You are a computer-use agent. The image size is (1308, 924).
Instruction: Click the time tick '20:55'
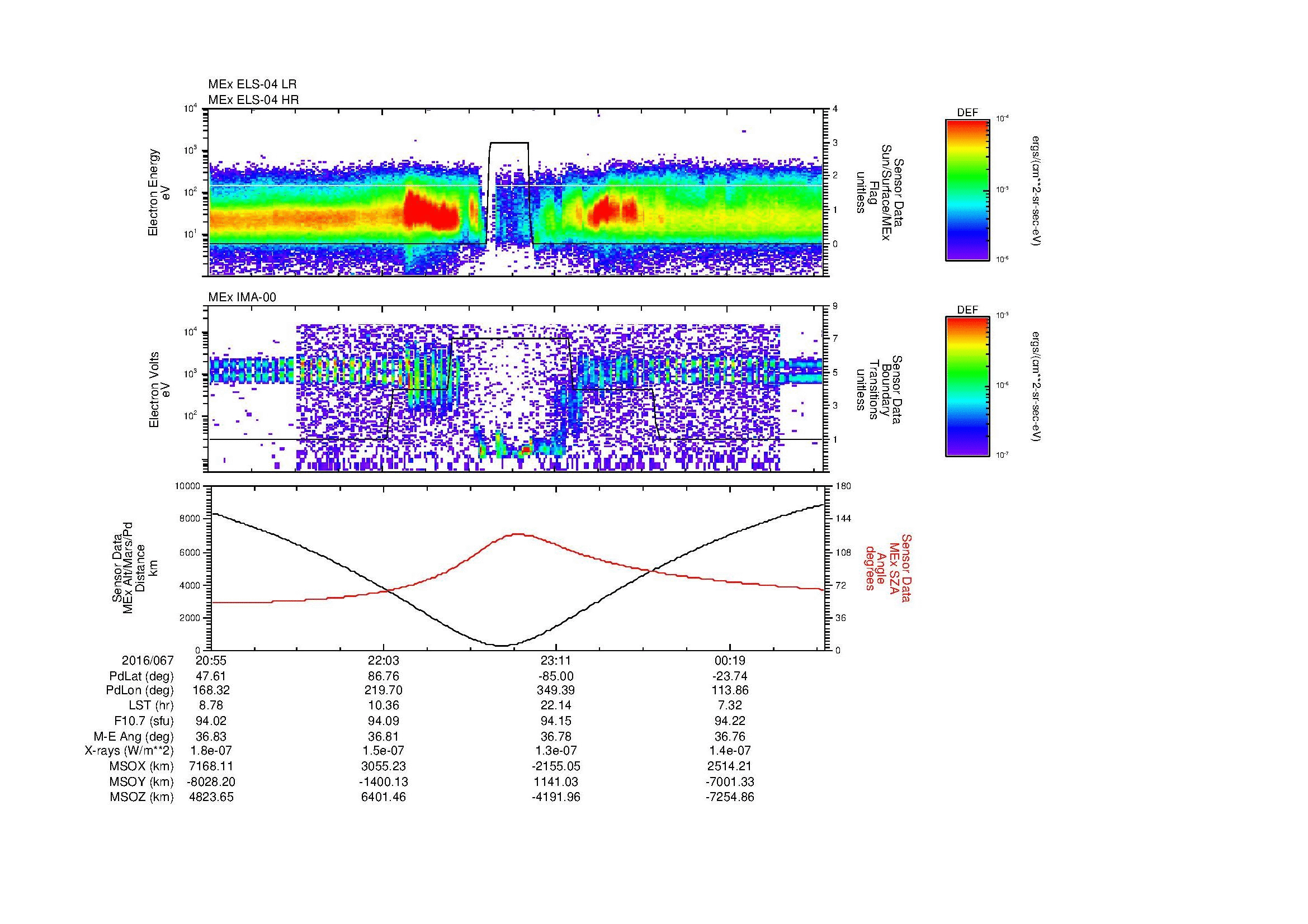point(211,661)
